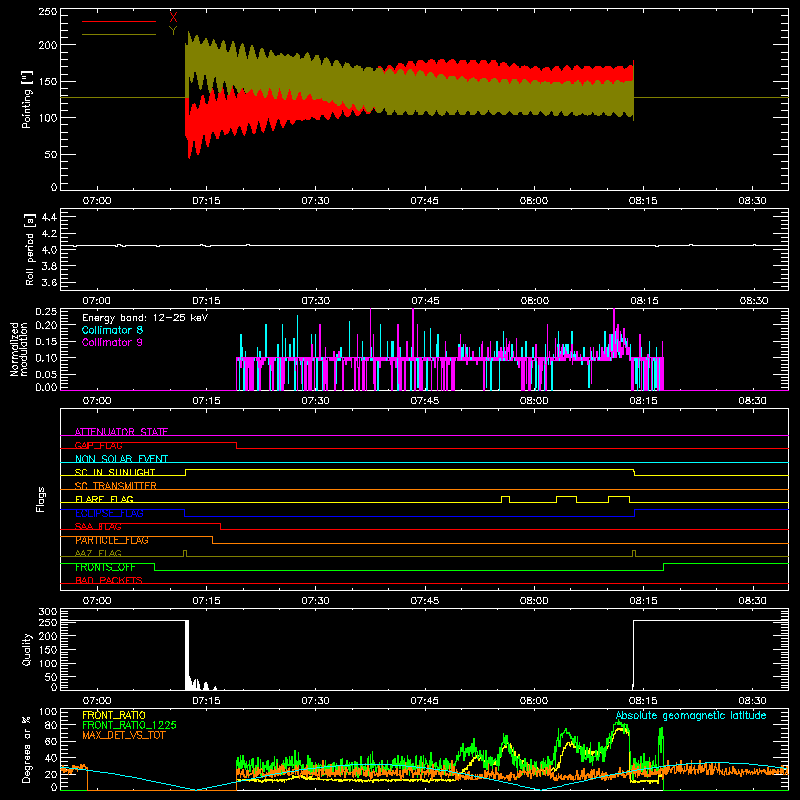Click the 250 value on Pointing axis
The width and height of the screenshot is (800, 800).
tap(47, 12)
